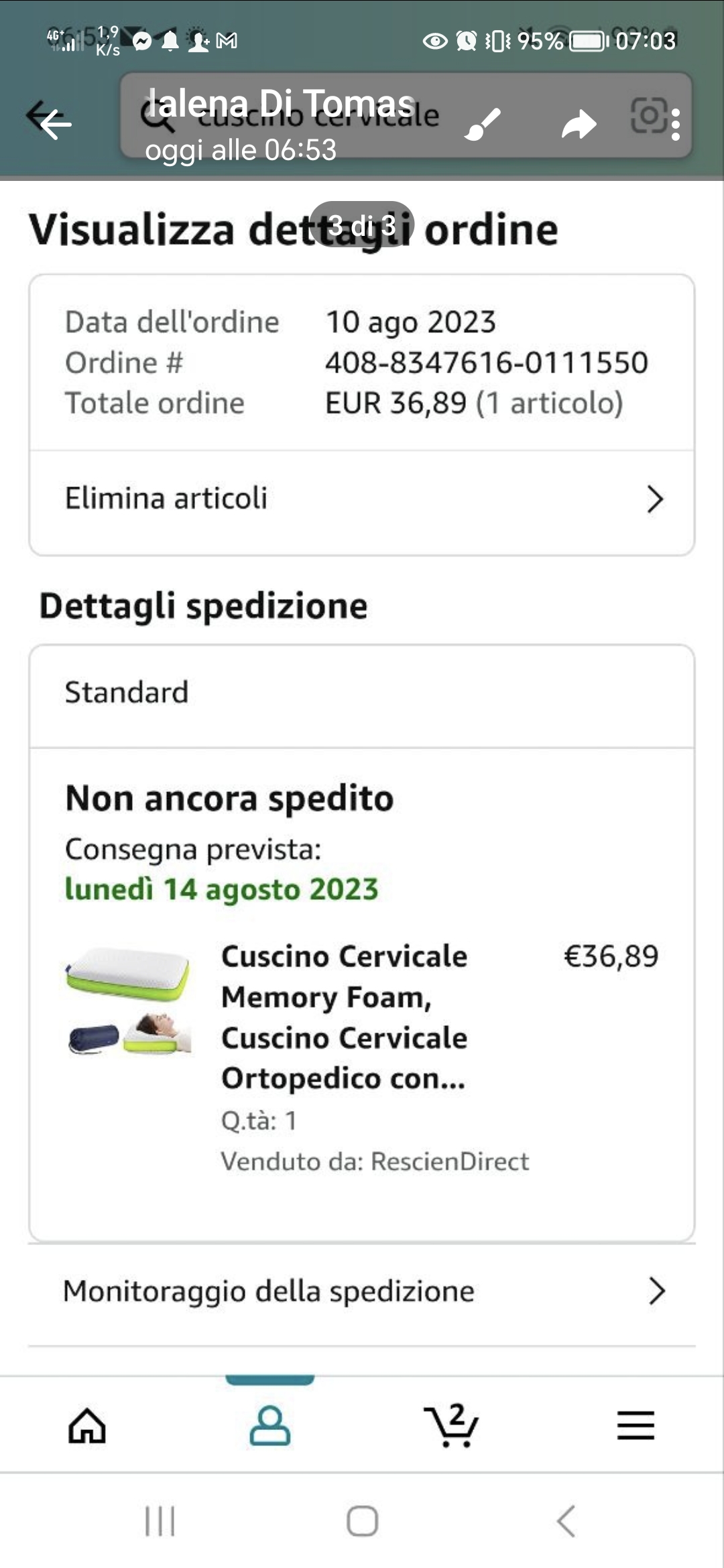Tap the forward share arrow icon
This screenshot has height=1568, width=724.
click(579, 125)
